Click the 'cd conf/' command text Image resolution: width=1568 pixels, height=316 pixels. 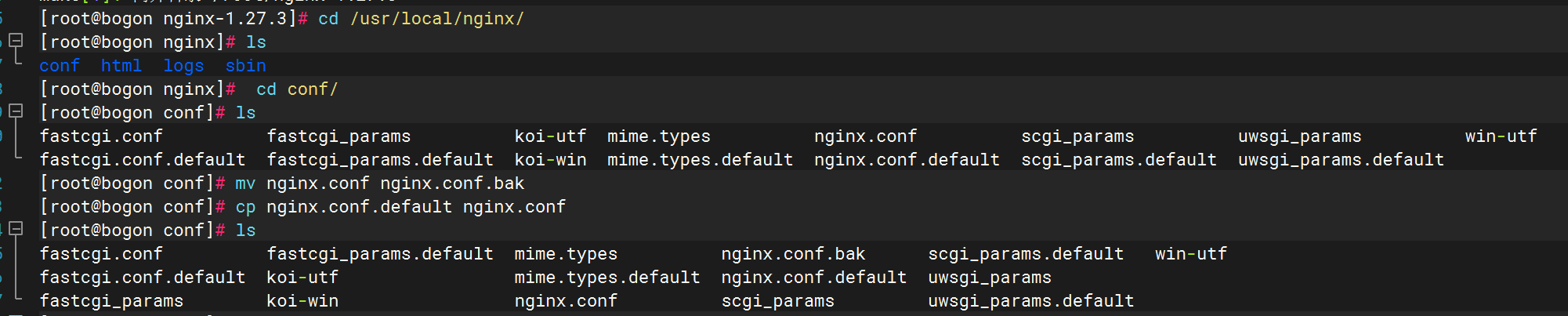point(297,89)
